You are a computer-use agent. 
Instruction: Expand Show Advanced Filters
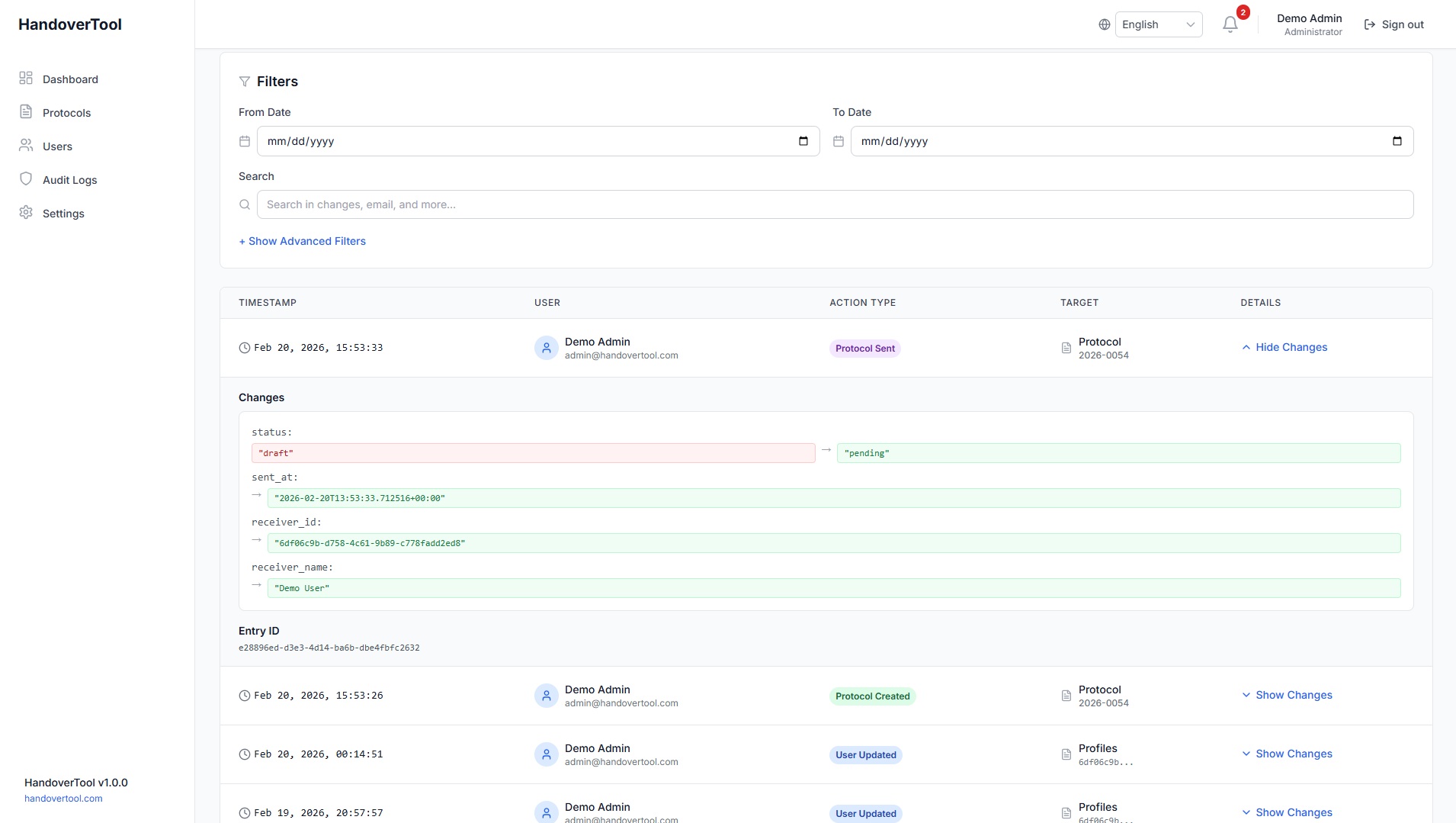point(302,241)
